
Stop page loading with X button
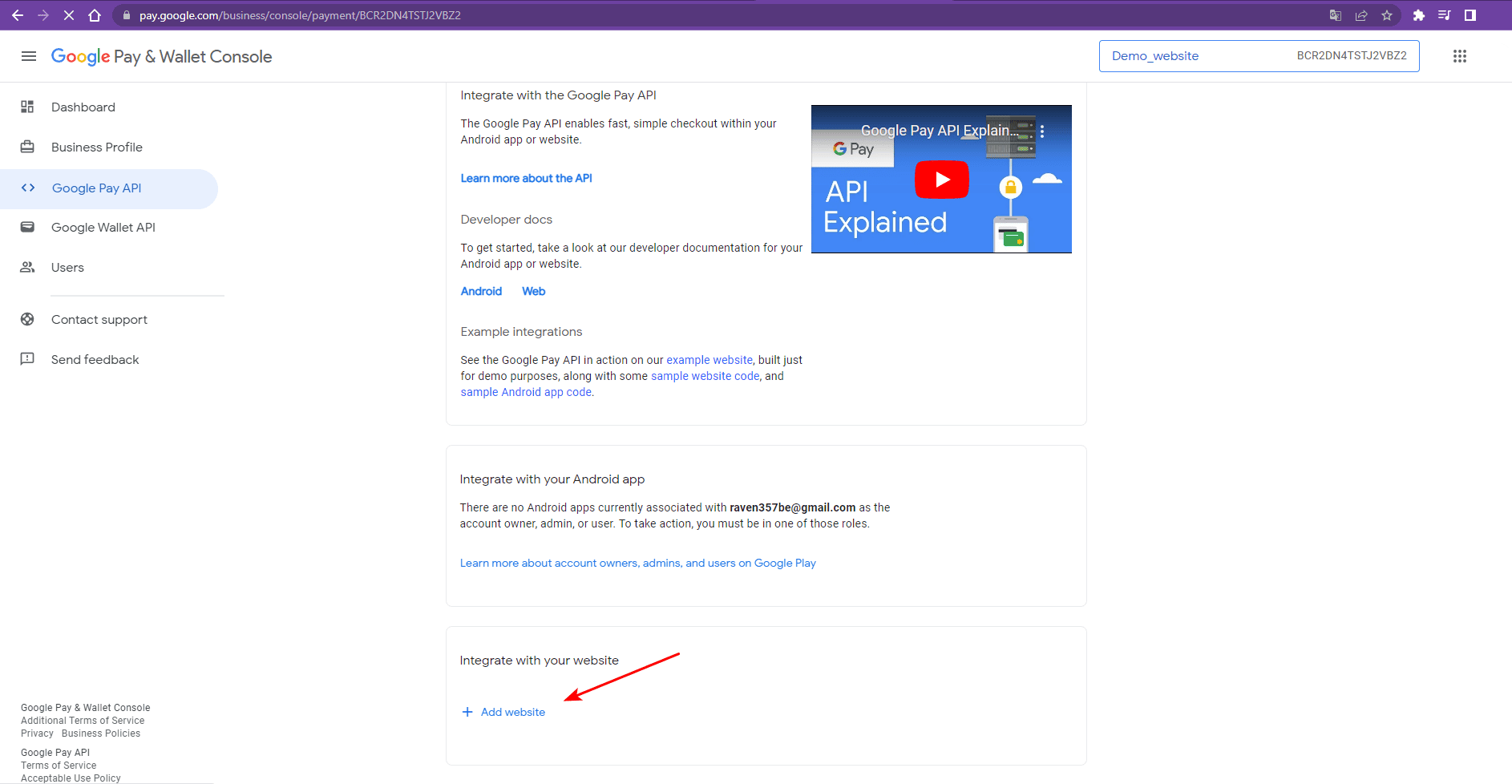point(69,15)
